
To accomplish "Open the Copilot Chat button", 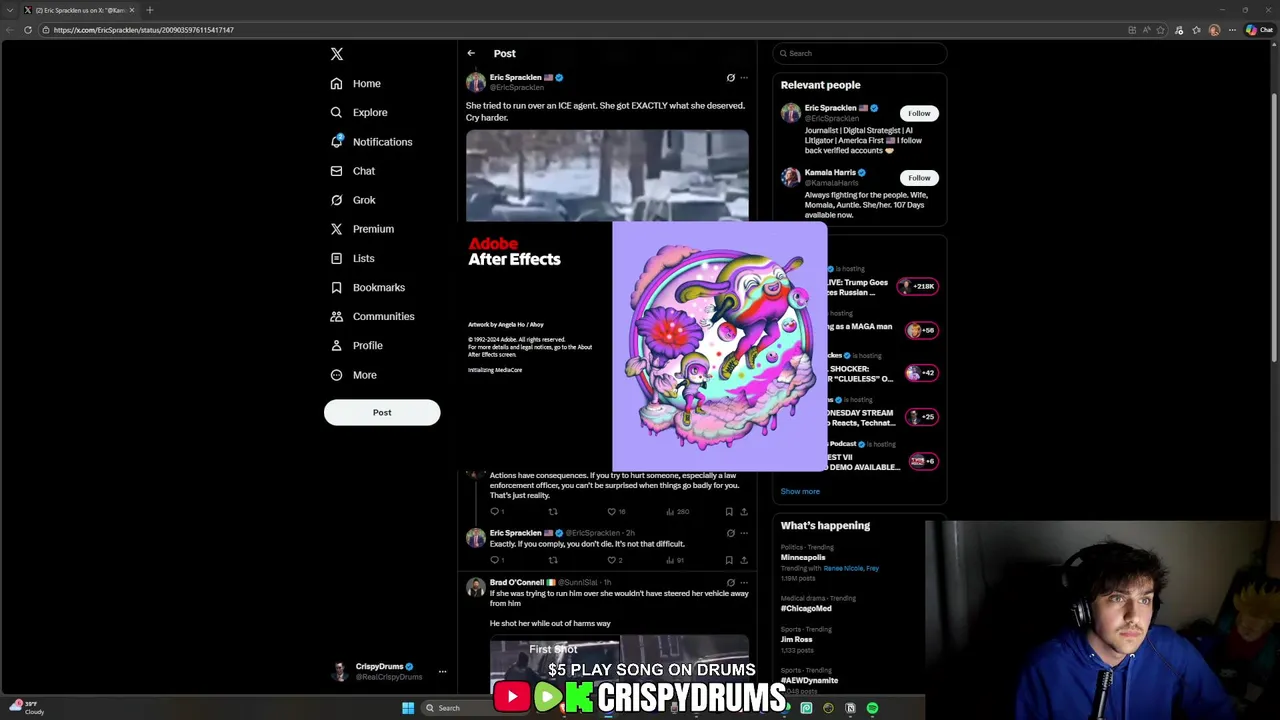I will (1260, 30).
